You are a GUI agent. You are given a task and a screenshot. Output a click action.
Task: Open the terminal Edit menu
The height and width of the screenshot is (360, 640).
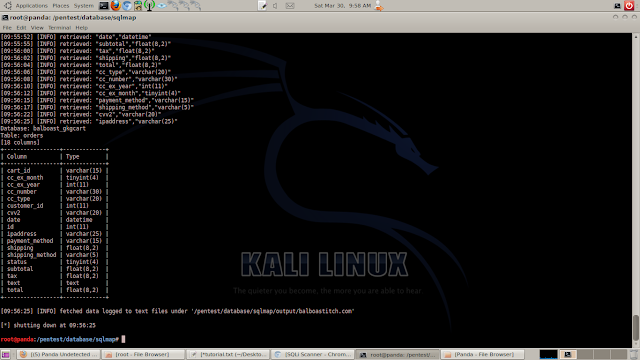[21, 28]
